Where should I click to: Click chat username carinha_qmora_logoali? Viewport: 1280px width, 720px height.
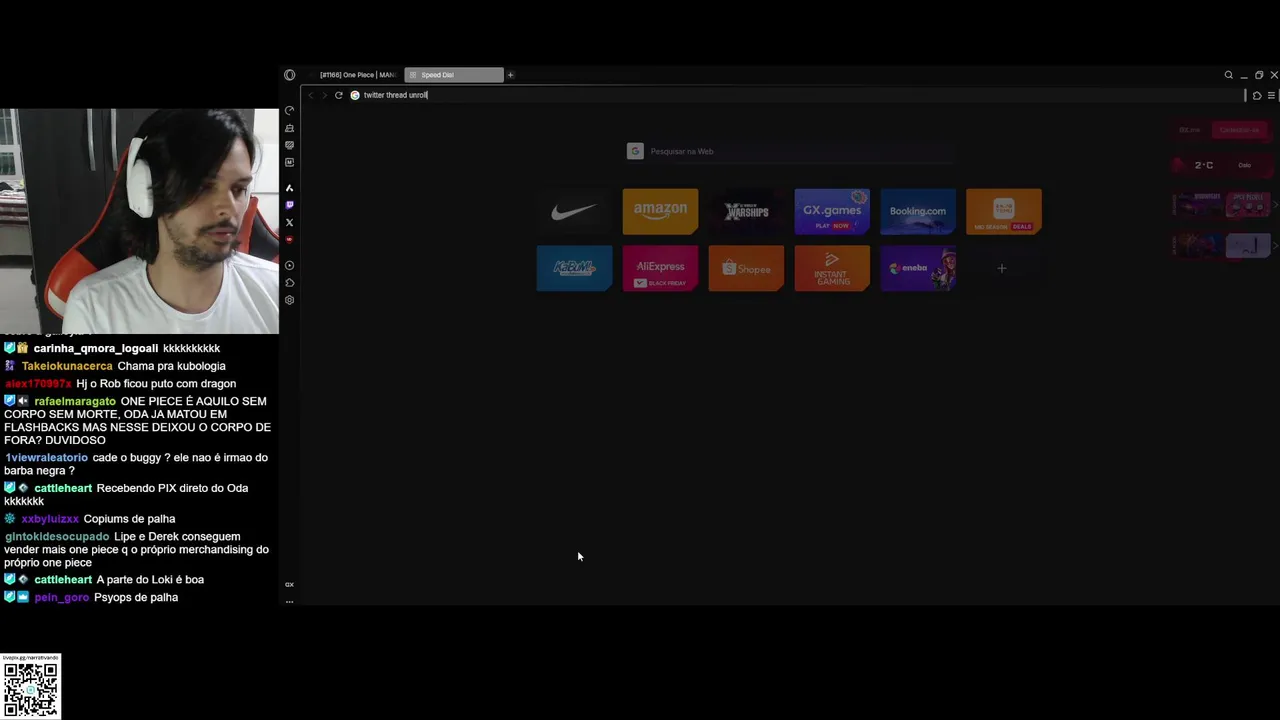click(x=96, y=348)
